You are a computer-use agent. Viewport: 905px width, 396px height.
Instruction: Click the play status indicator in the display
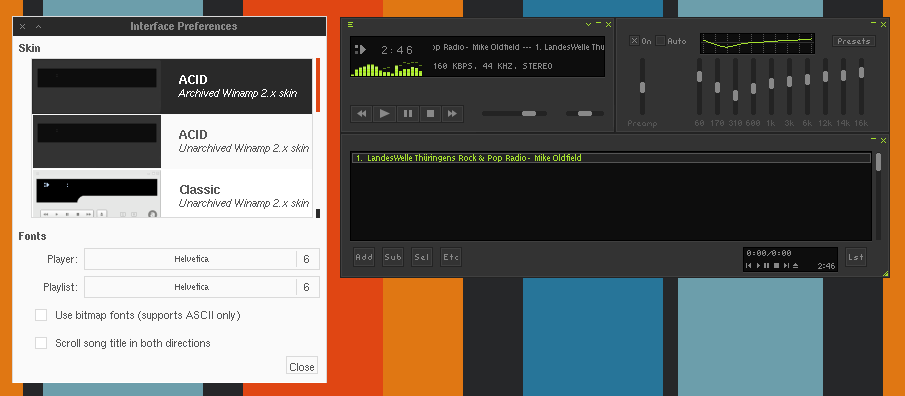point(360,50)
